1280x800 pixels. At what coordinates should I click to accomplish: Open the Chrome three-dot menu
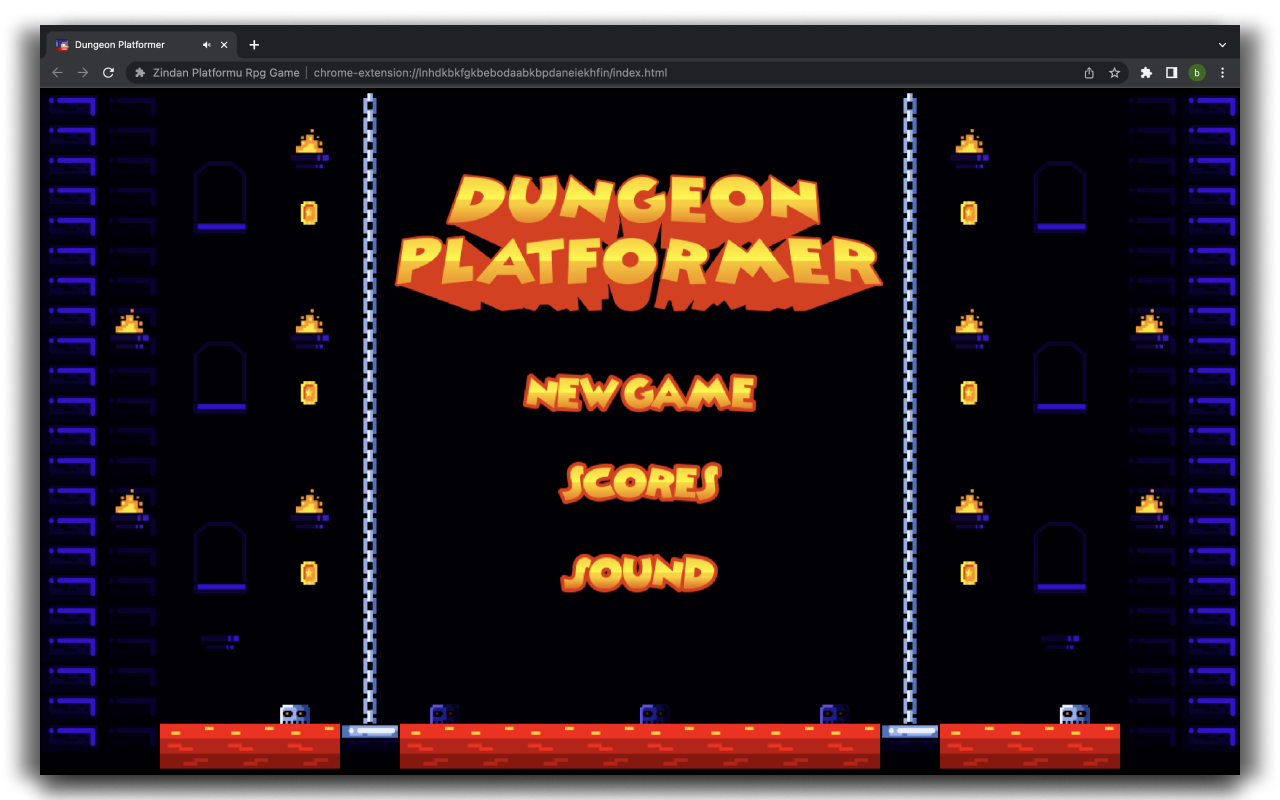point(1222,72)
